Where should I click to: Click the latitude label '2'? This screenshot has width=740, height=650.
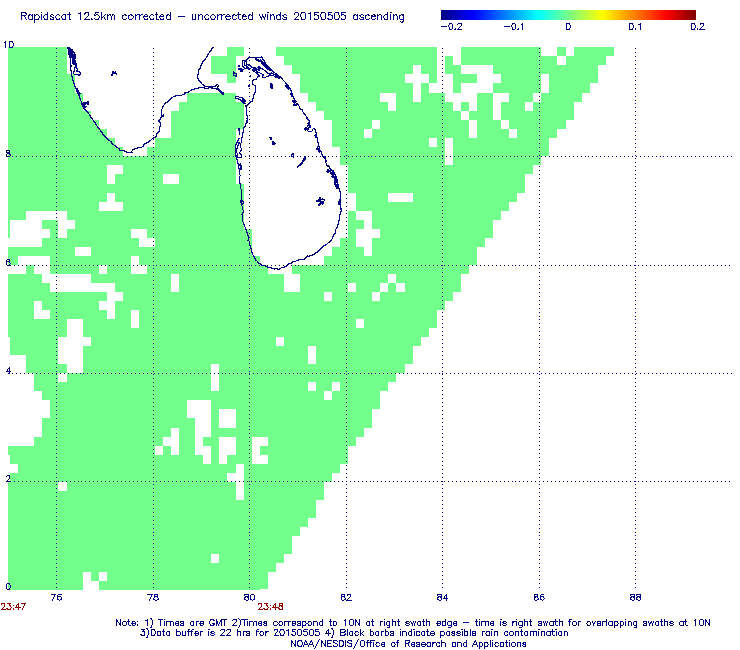click(8, 479)
